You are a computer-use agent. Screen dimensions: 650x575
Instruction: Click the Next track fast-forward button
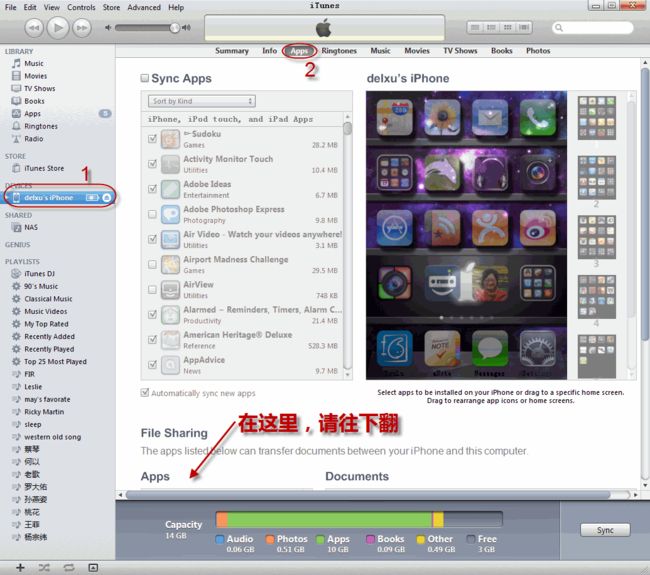click(x=82, y=28)
